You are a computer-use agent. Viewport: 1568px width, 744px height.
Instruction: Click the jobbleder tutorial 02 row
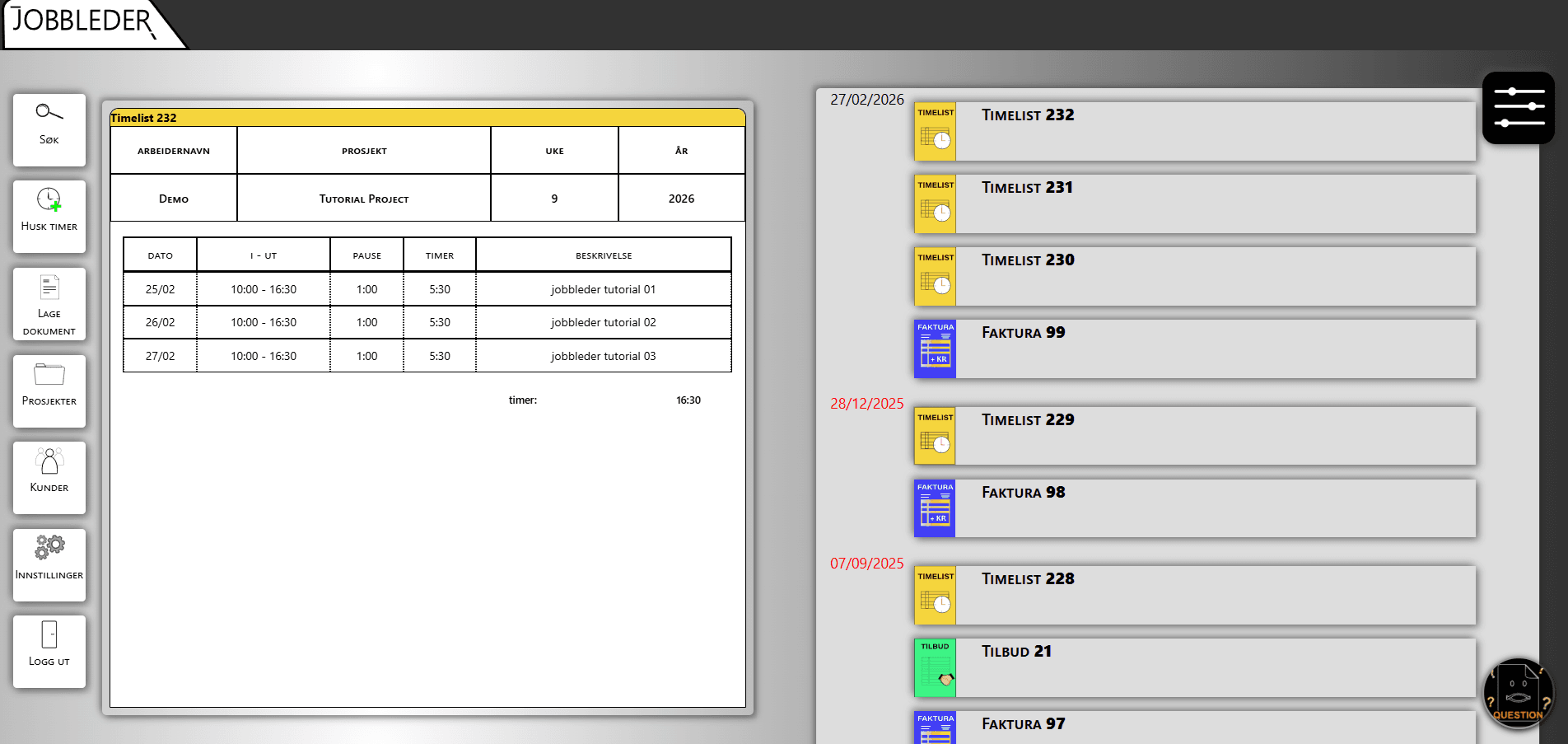coord(603,323)
